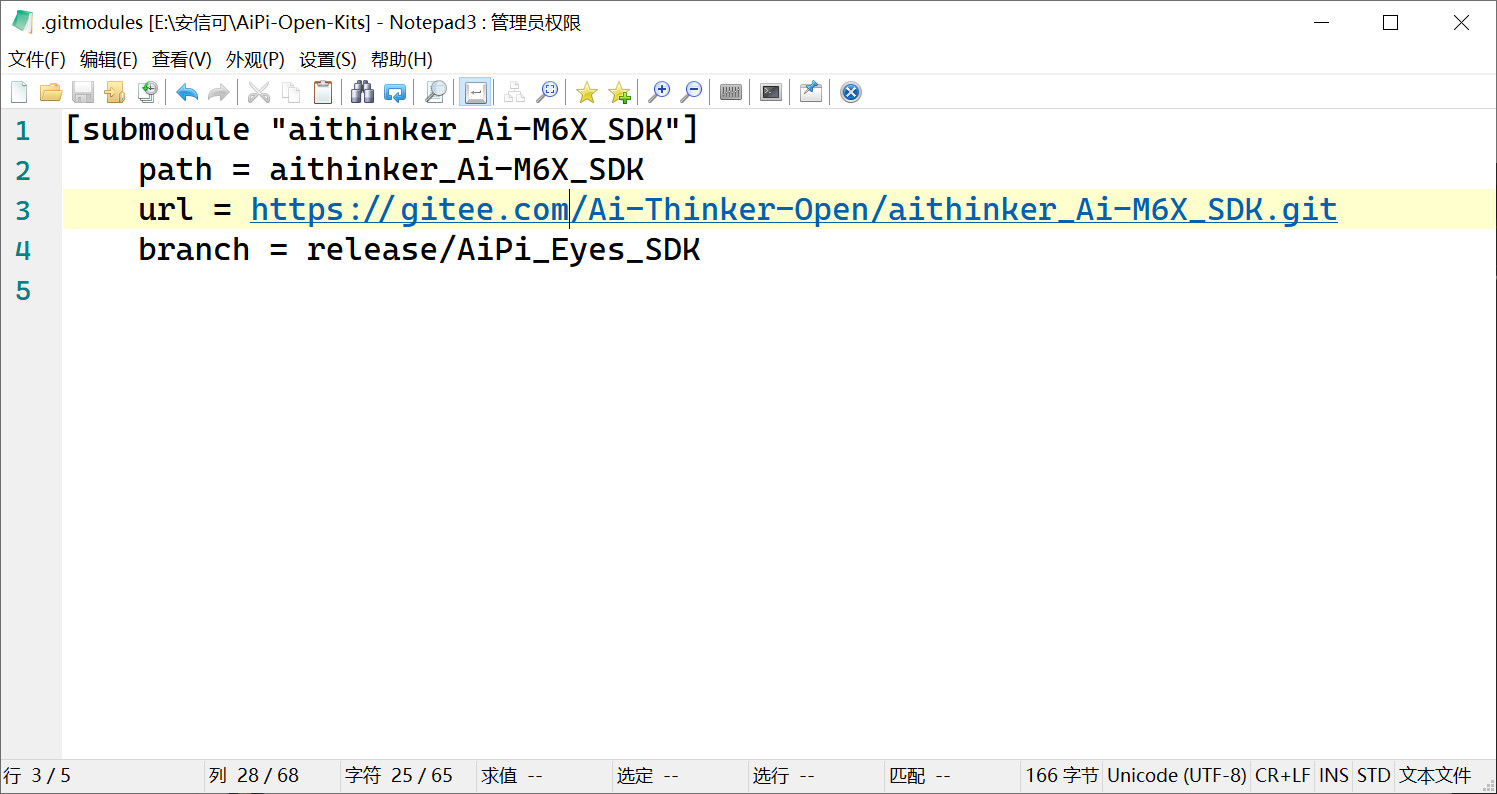Click the 选行 status bar field
The height and width of the screenshot is (794, 1497).
(x=816, y=776)
